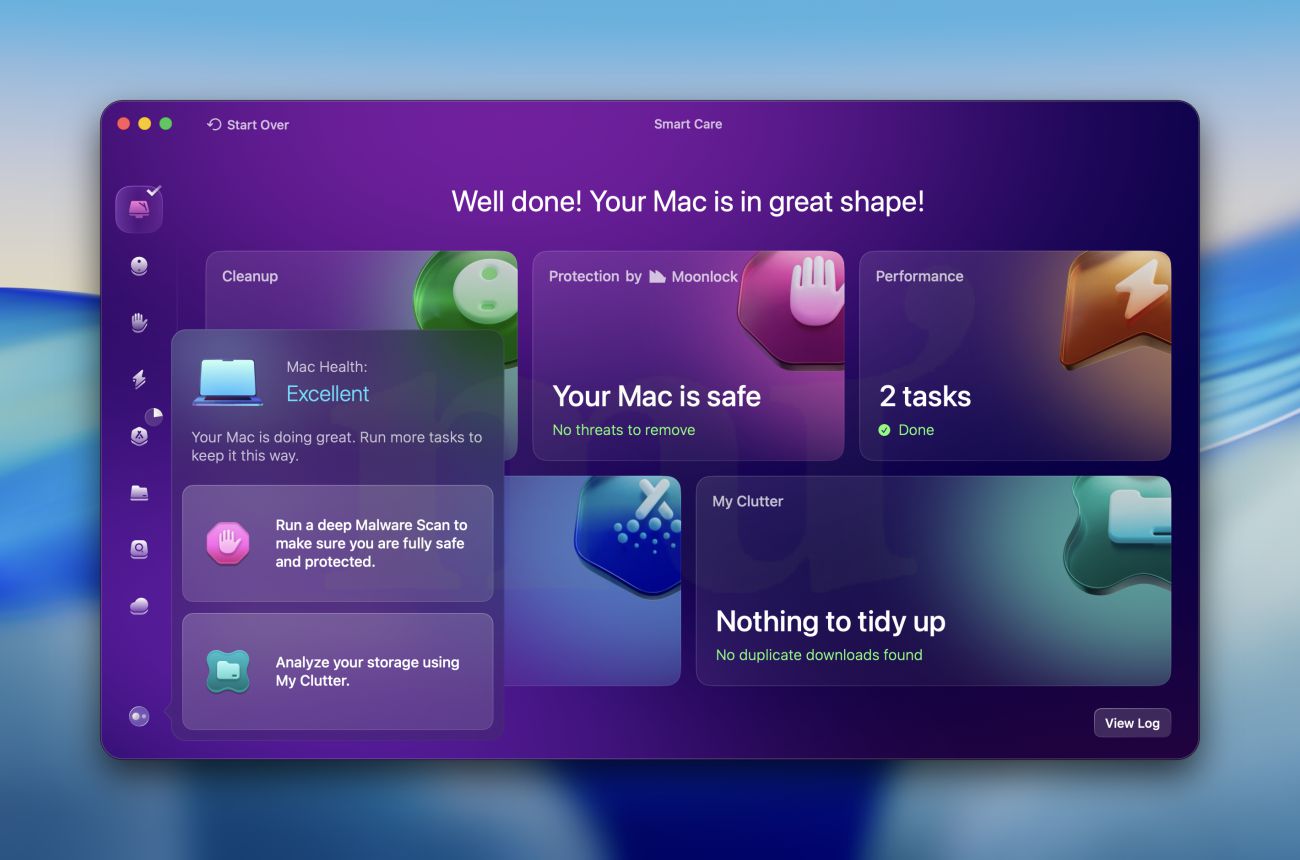Click the Cloud Cleanup sidebar icon
This screenshot has width=1300, height=860.
coord(139,606)
